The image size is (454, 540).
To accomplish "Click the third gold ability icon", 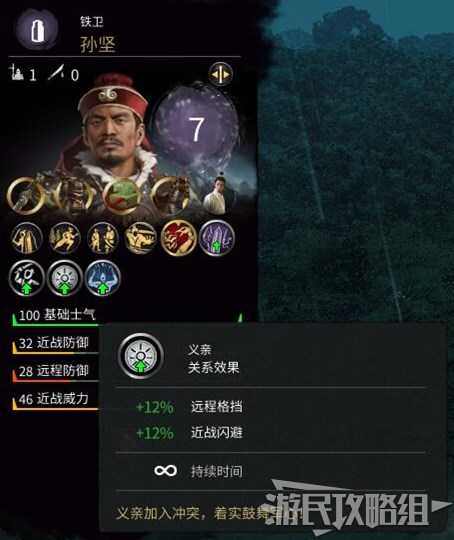I will (102, 238).
